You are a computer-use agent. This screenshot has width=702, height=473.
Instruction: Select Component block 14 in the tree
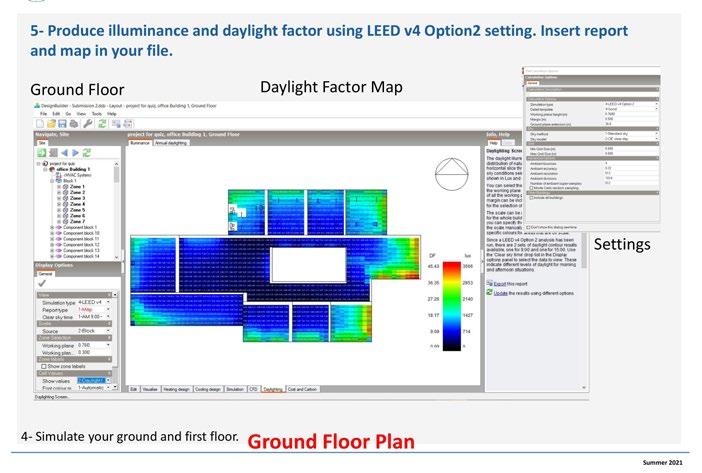pos(81,256)
